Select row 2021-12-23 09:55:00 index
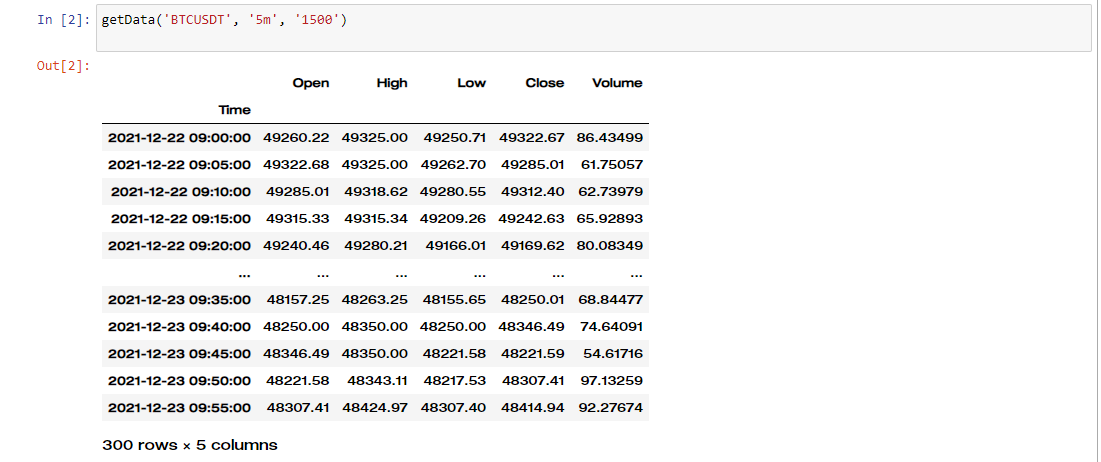Image resolution: width=1101 pixels, height=462 pixels. [x=179, y=408]
